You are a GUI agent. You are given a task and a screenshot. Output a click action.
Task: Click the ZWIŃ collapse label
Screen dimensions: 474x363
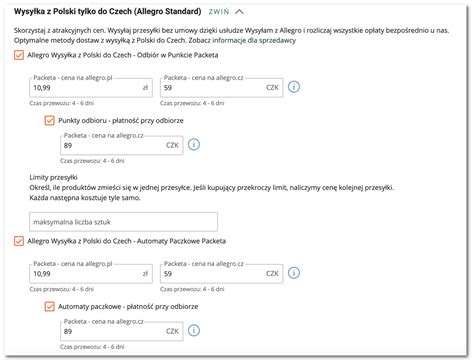[x=219, y=12]
